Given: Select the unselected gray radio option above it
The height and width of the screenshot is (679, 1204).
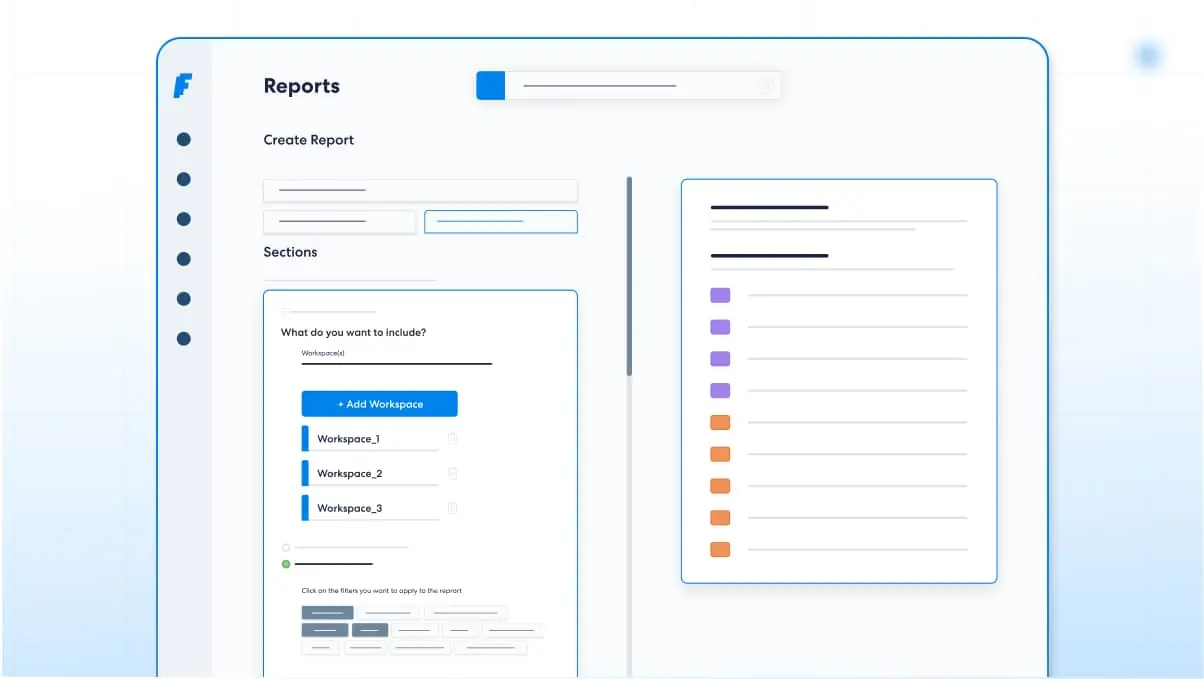Looking at the screenshot, I should pos(285,548).
